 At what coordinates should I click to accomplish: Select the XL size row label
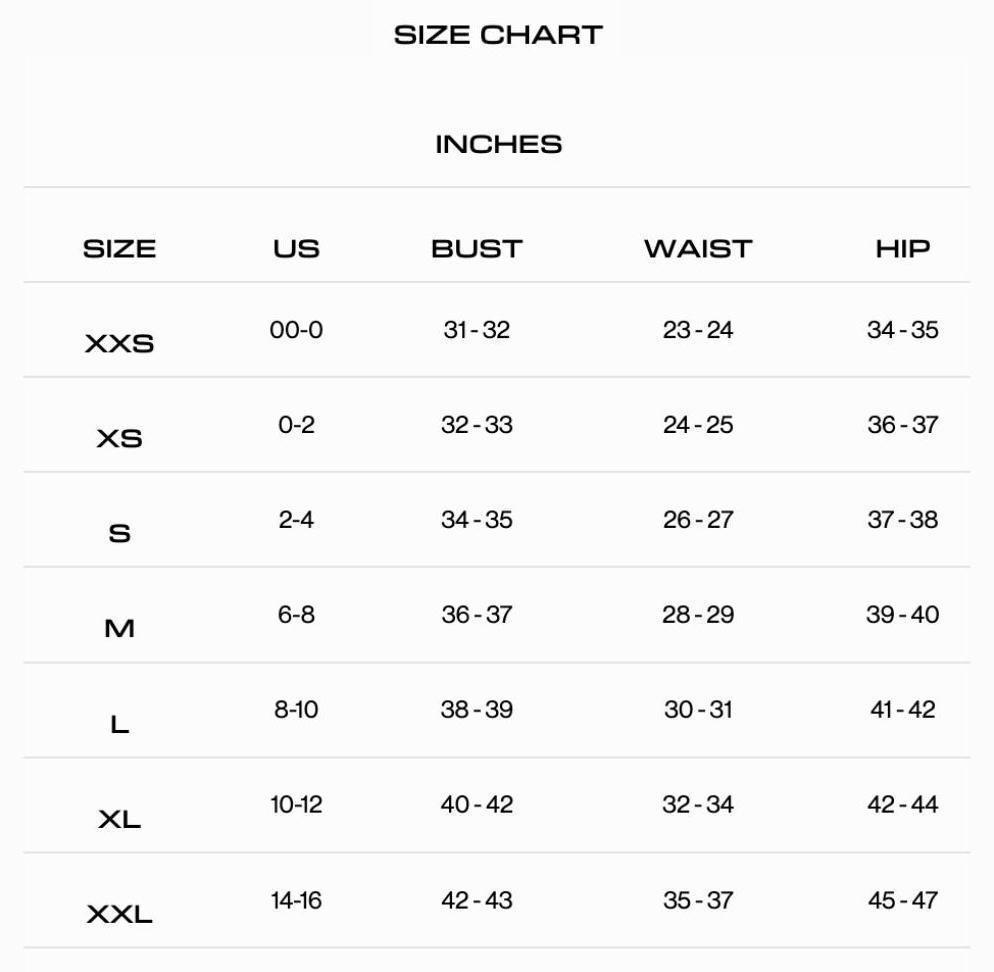[119, 820]
